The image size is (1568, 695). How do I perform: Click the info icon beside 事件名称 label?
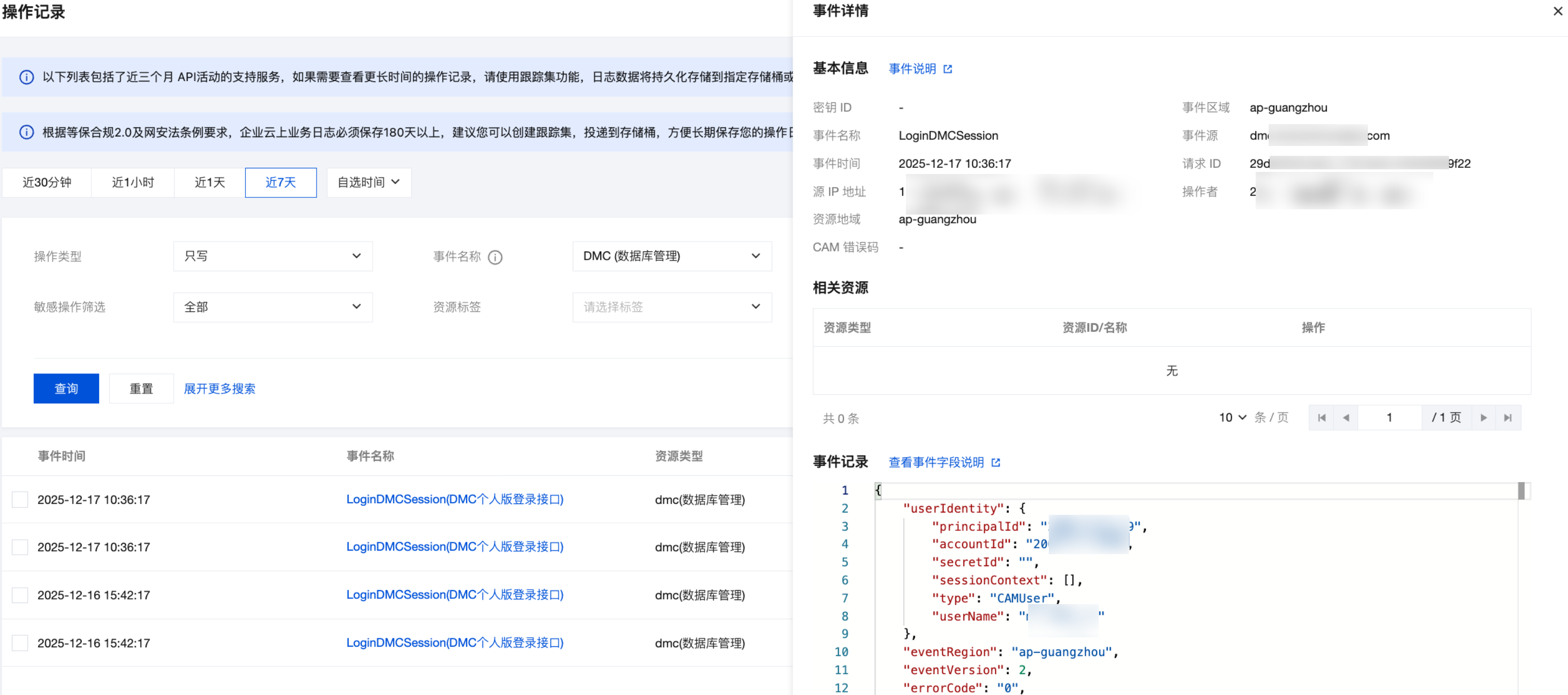click(495, 257)
